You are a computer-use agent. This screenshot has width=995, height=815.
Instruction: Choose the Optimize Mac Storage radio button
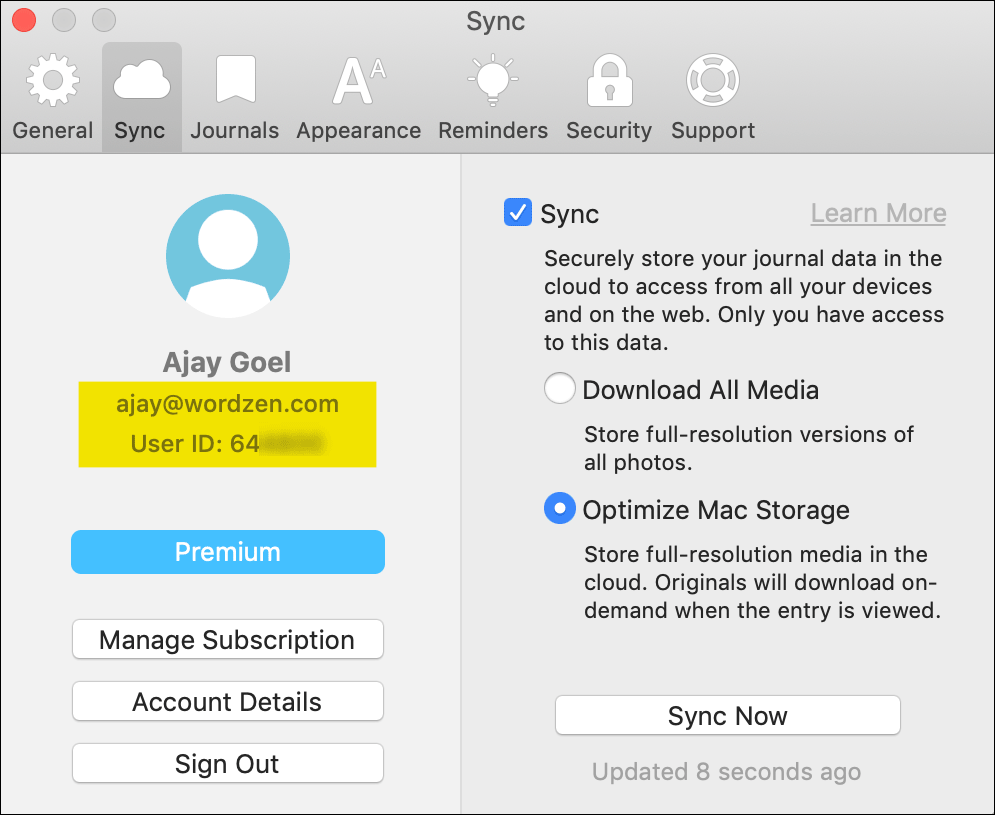click(x=560, y=509)
